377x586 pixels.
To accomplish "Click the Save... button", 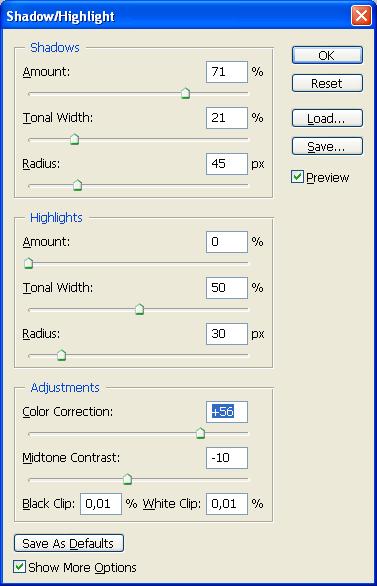I will pyautogui.click(x=327, y=146).
